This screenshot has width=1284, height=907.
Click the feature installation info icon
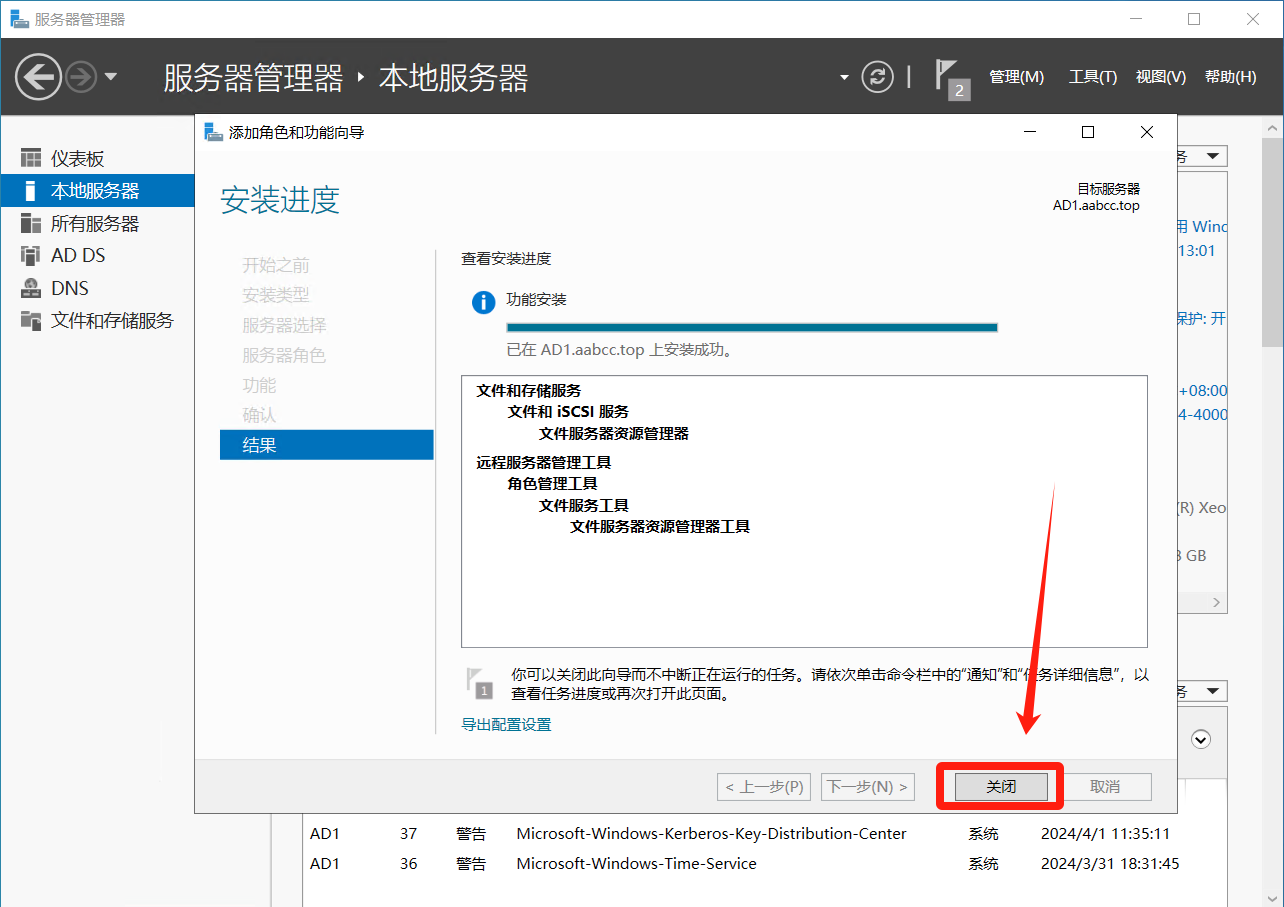click(x=483, y=302)
